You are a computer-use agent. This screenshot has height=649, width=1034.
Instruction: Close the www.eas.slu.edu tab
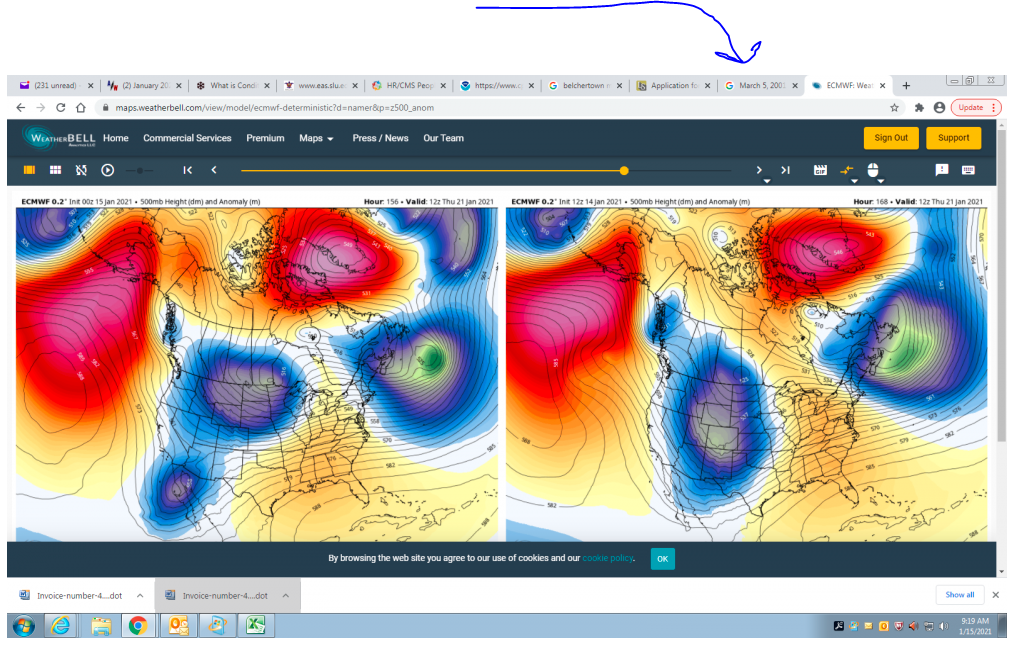point(355,86)
